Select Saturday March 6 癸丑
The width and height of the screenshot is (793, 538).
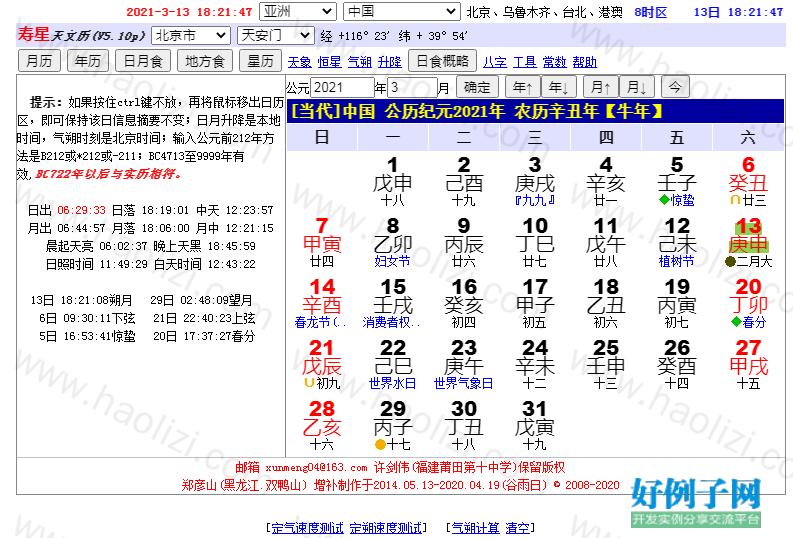click(748, 181)
